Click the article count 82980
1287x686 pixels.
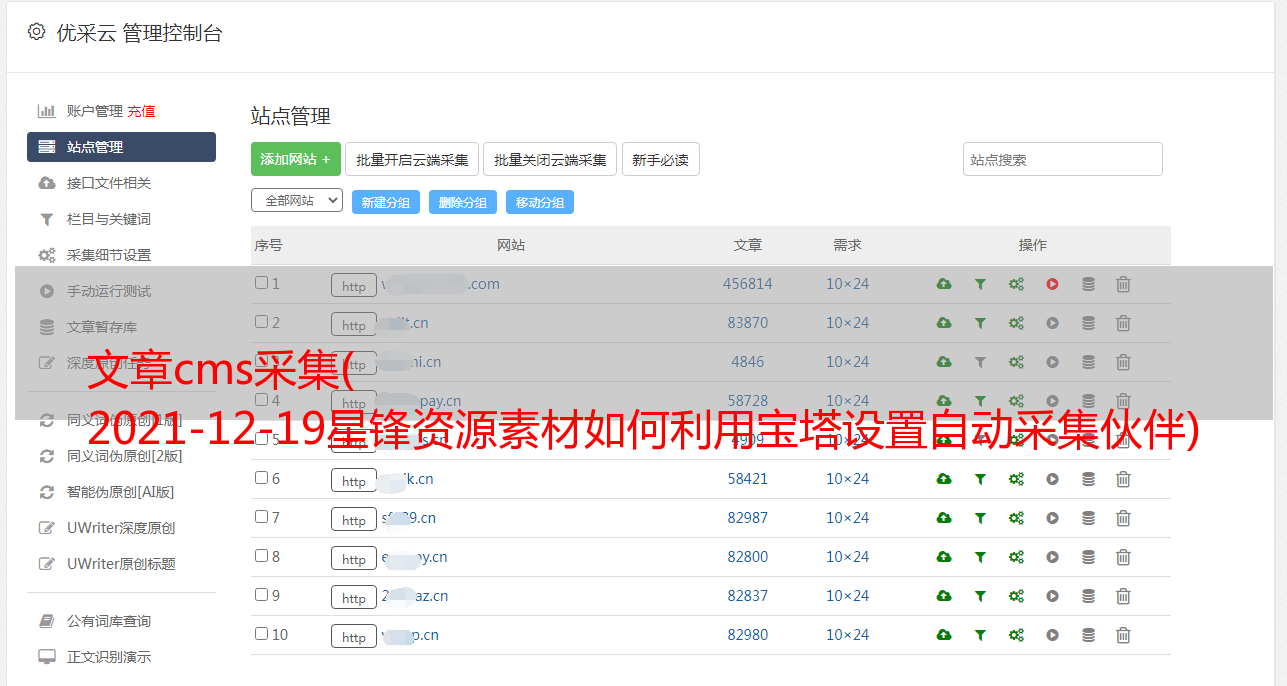pyautogui.click(x=748, y=635)
